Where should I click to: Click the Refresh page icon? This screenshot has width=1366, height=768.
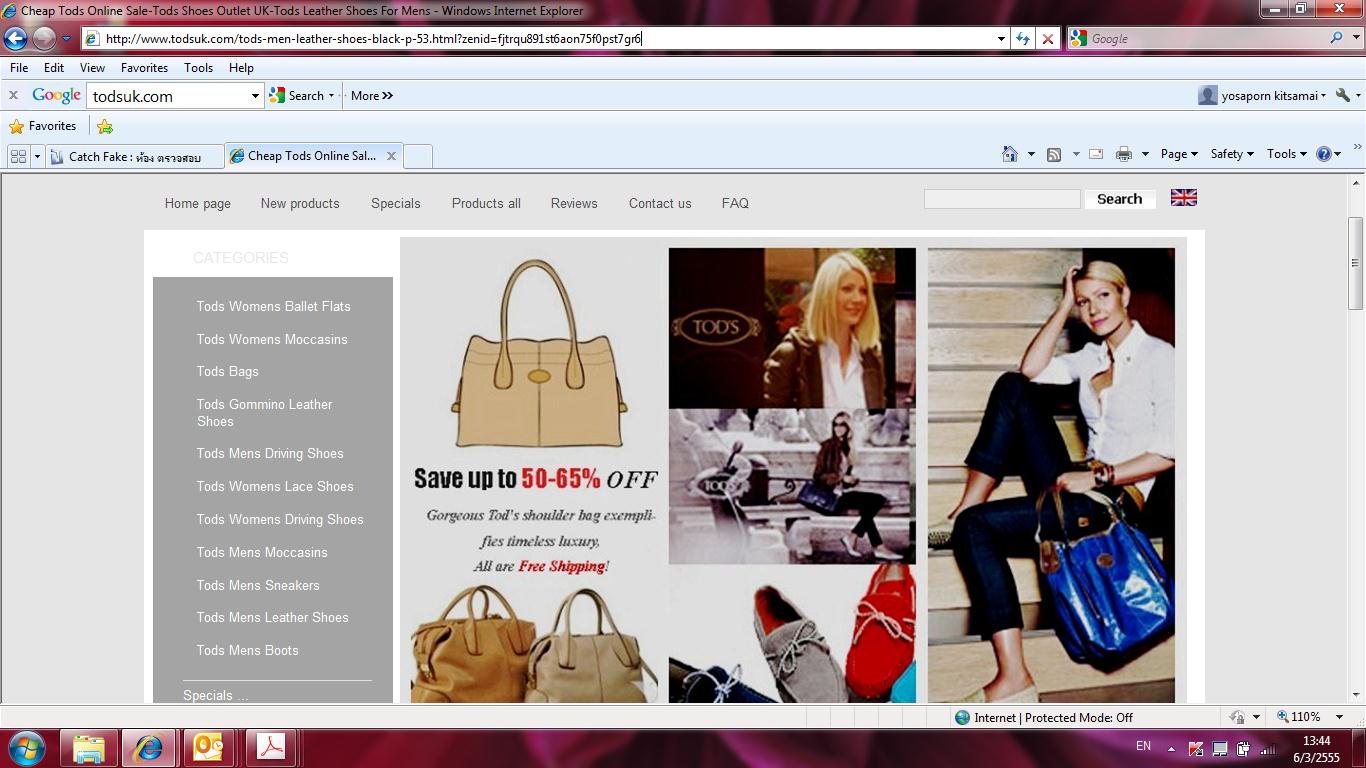click(1022, 39)
